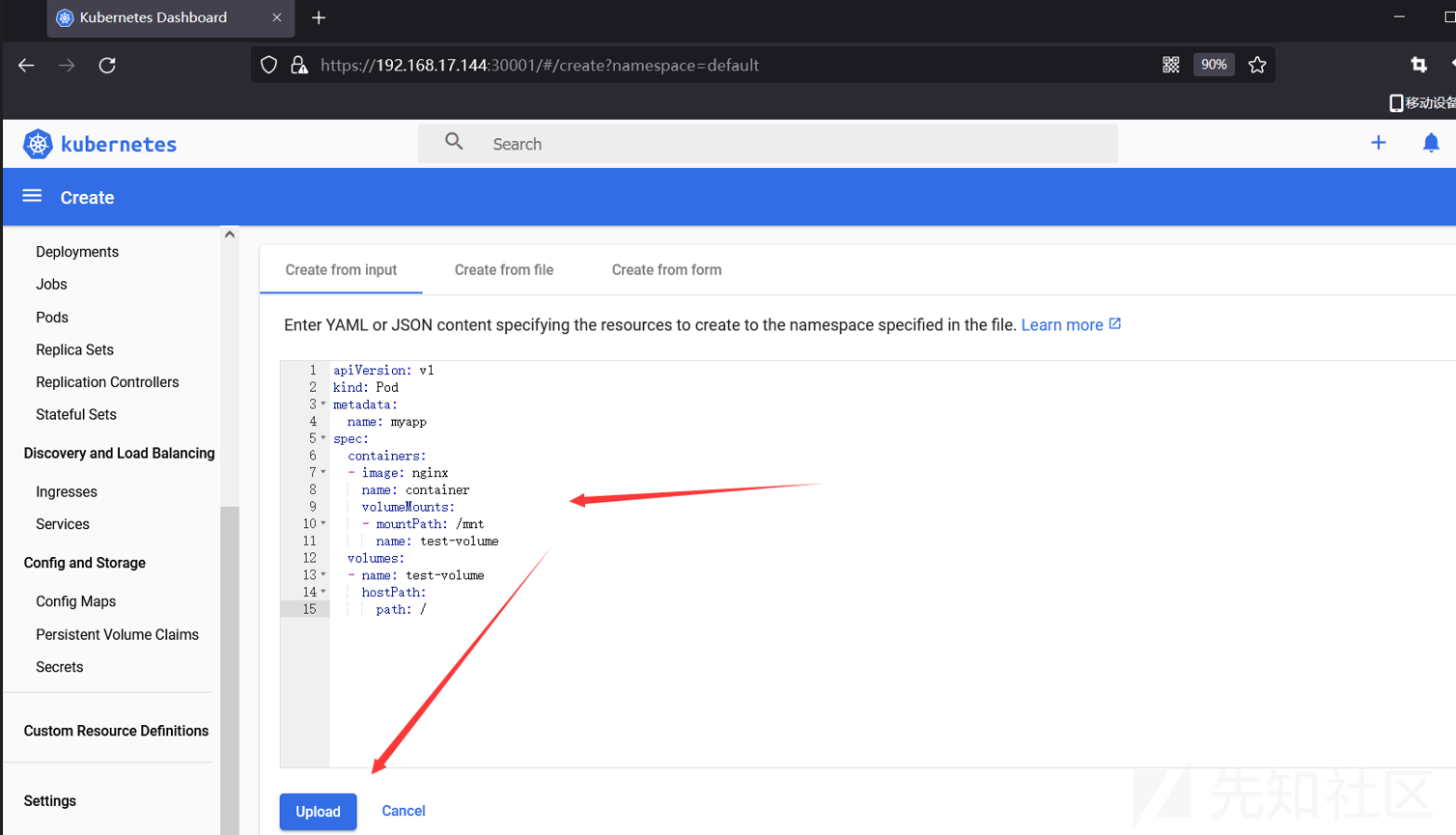Click 'apiVersion: v1' on line 1

(383, 371)
